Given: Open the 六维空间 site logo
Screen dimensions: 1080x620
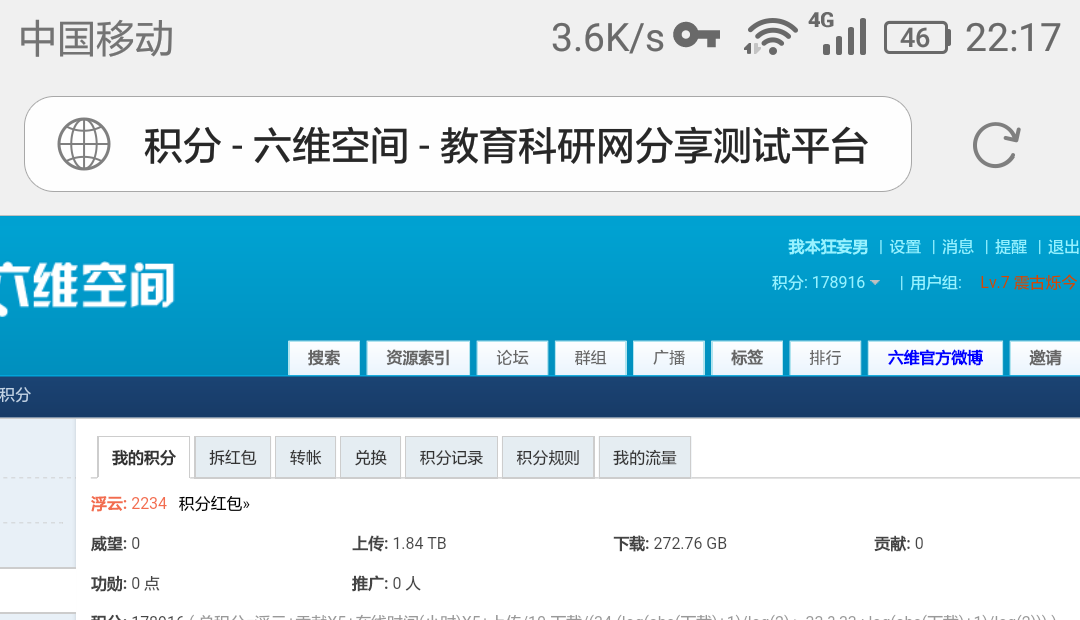Looking at the screenshot, I should pos(87,286).
